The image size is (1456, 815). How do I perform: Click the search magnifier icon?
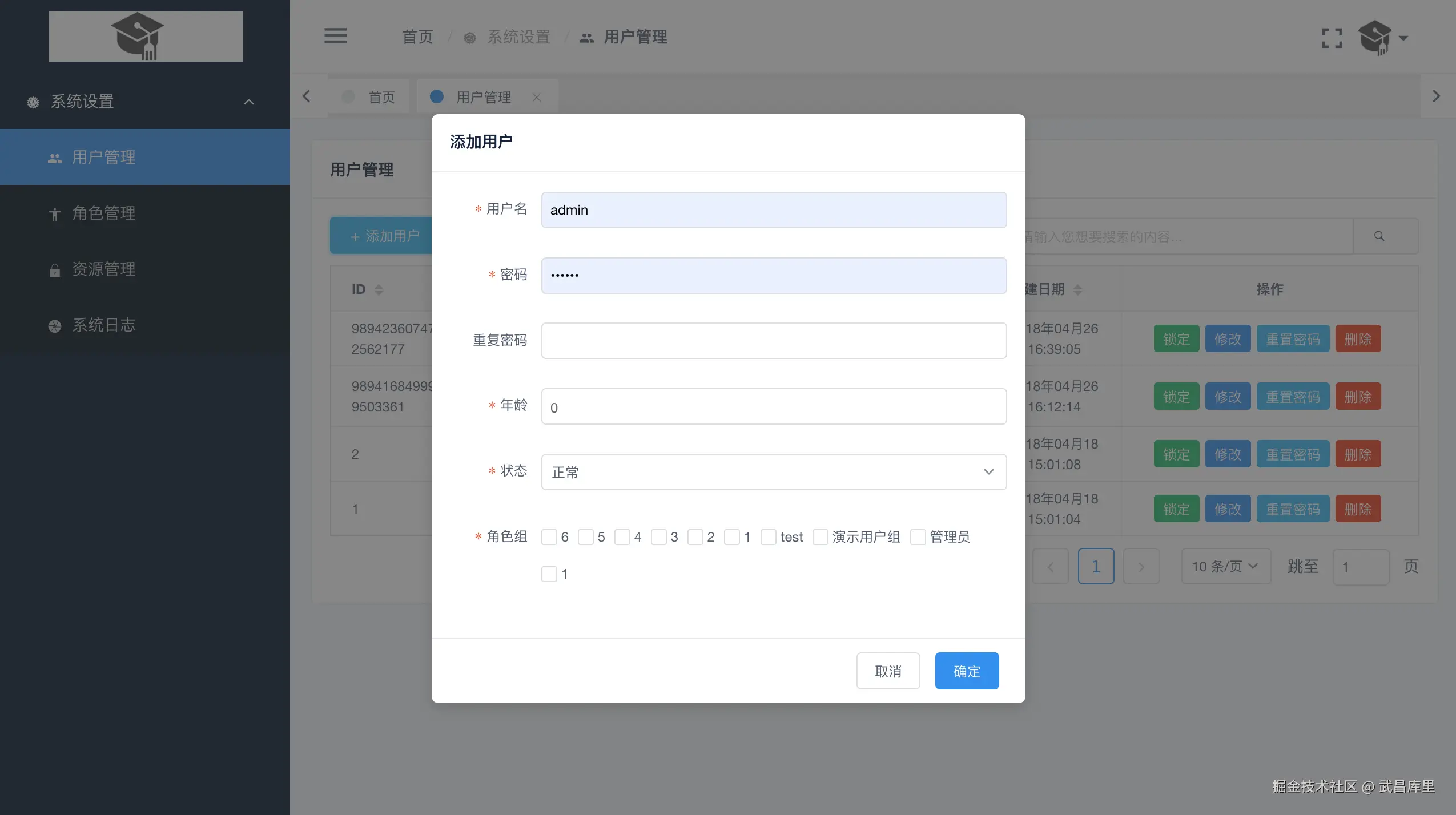pos(1379,236)
